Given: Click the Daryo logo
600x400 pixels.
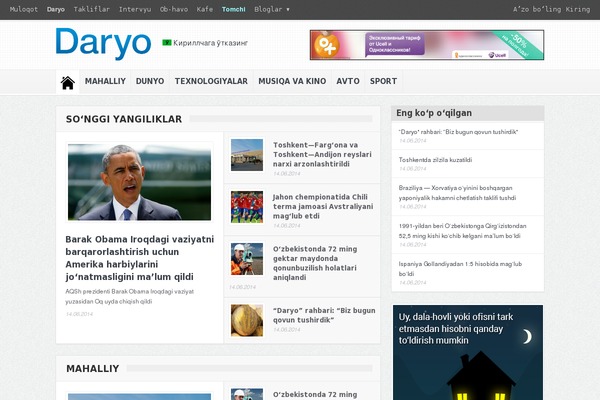Looking at the screenshot, I should tap(102, 43).
